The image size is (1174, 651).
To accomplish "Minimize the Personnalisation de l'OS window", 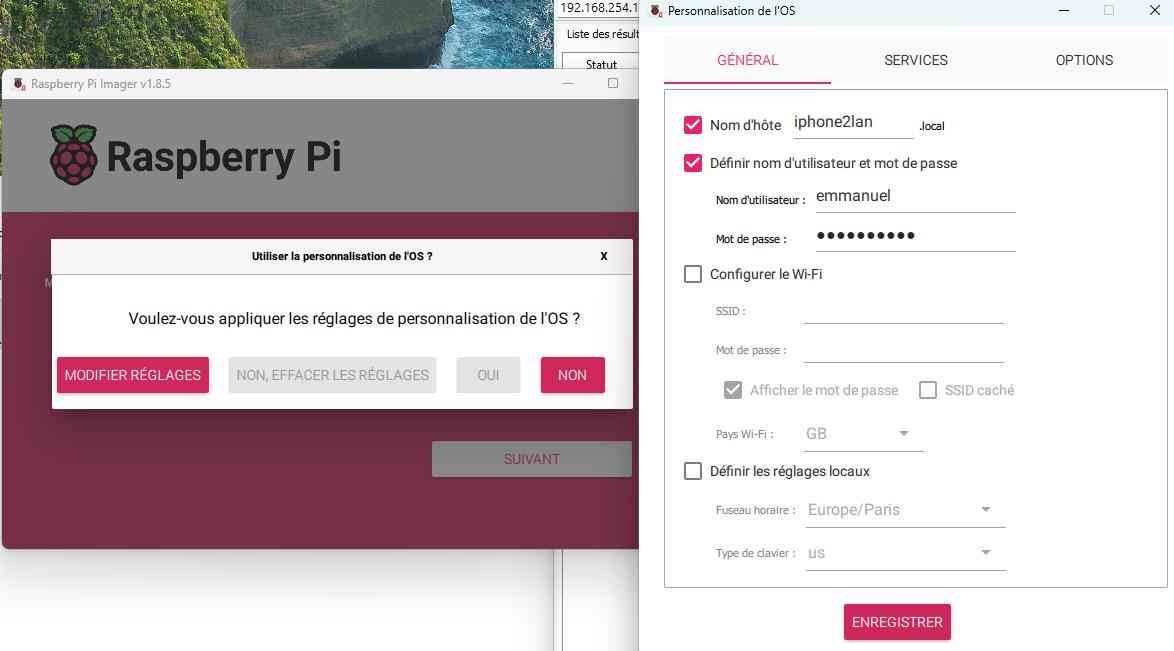I will pos(1063,10).
